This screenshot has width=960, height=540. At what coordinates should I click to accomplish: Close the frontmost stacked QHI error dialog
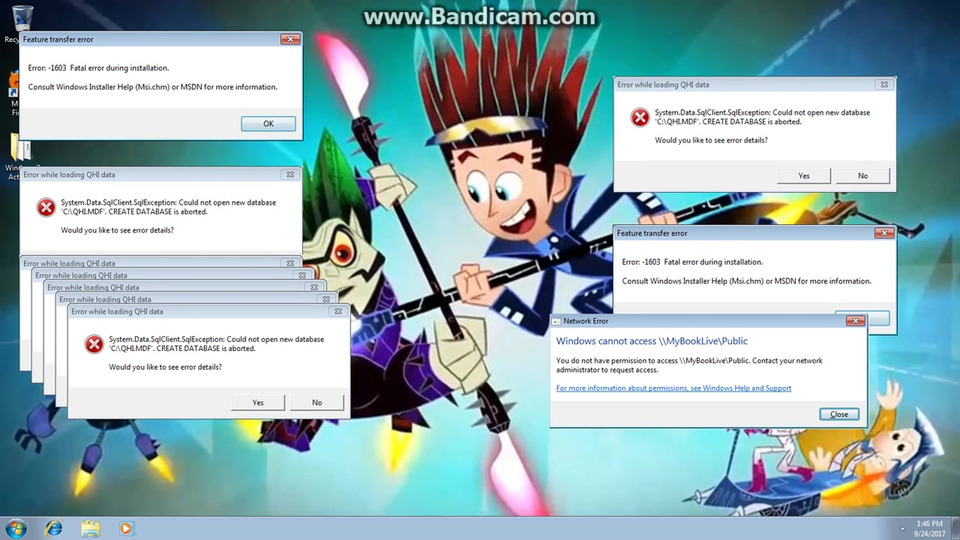click(338, 311)
